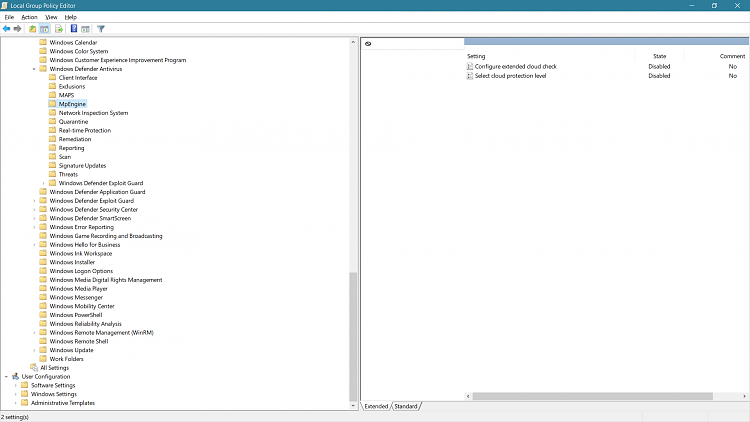This screenshot has height=422, width=750.
Task: Click the All Settings node icon
Action: click(x=34, y=367)
